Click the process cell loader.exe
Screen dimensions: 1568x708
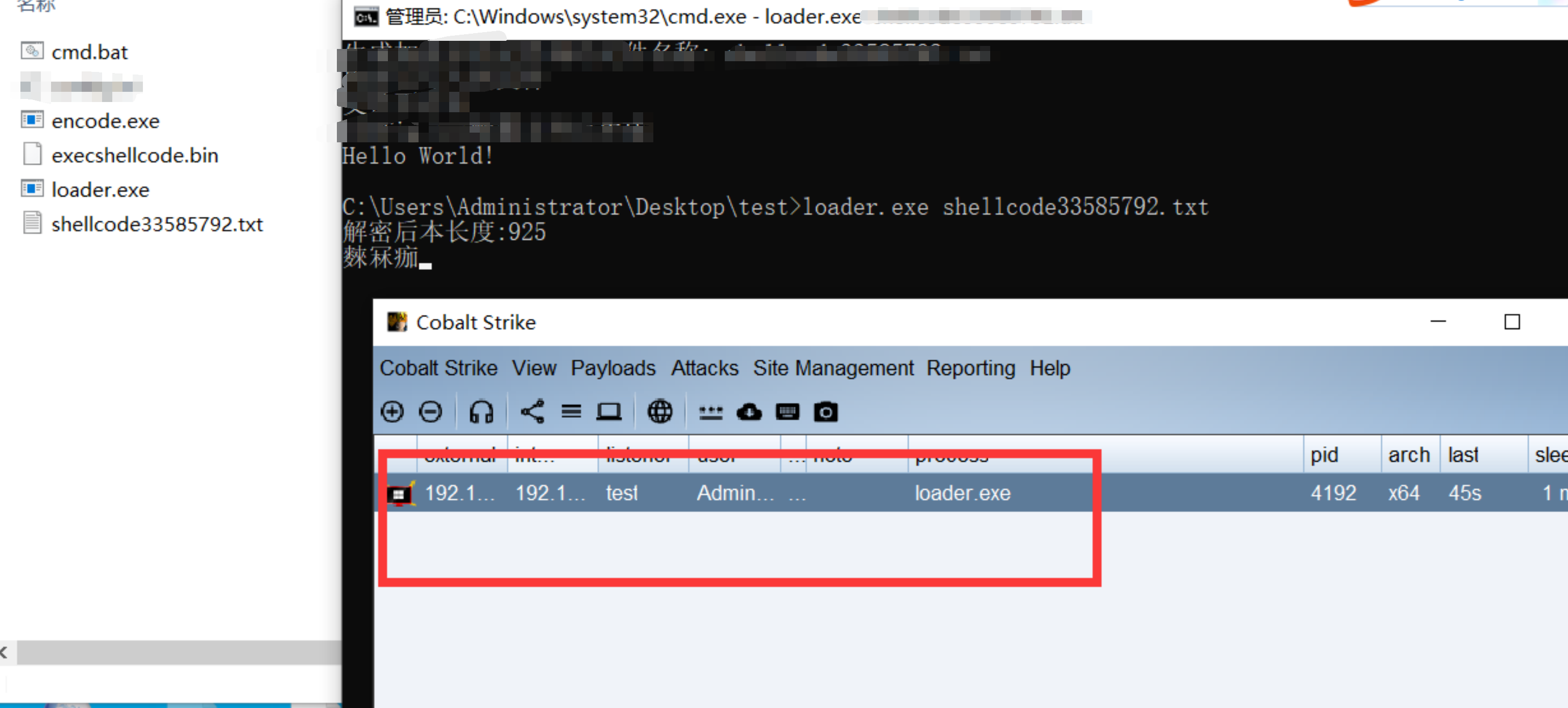pos(962,493)
